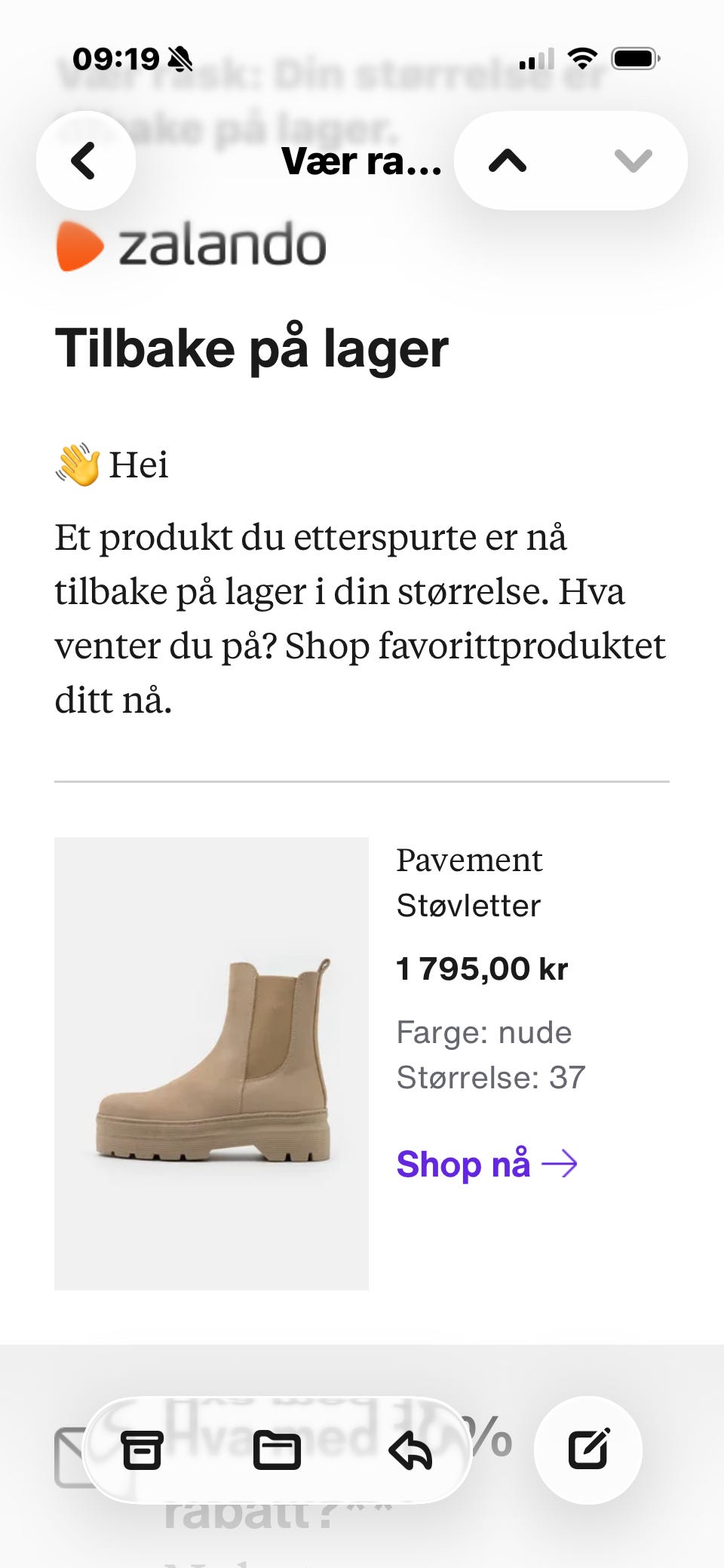Archive this Zalando email
724x1568 pixels.
click(x=142, y=1450)
